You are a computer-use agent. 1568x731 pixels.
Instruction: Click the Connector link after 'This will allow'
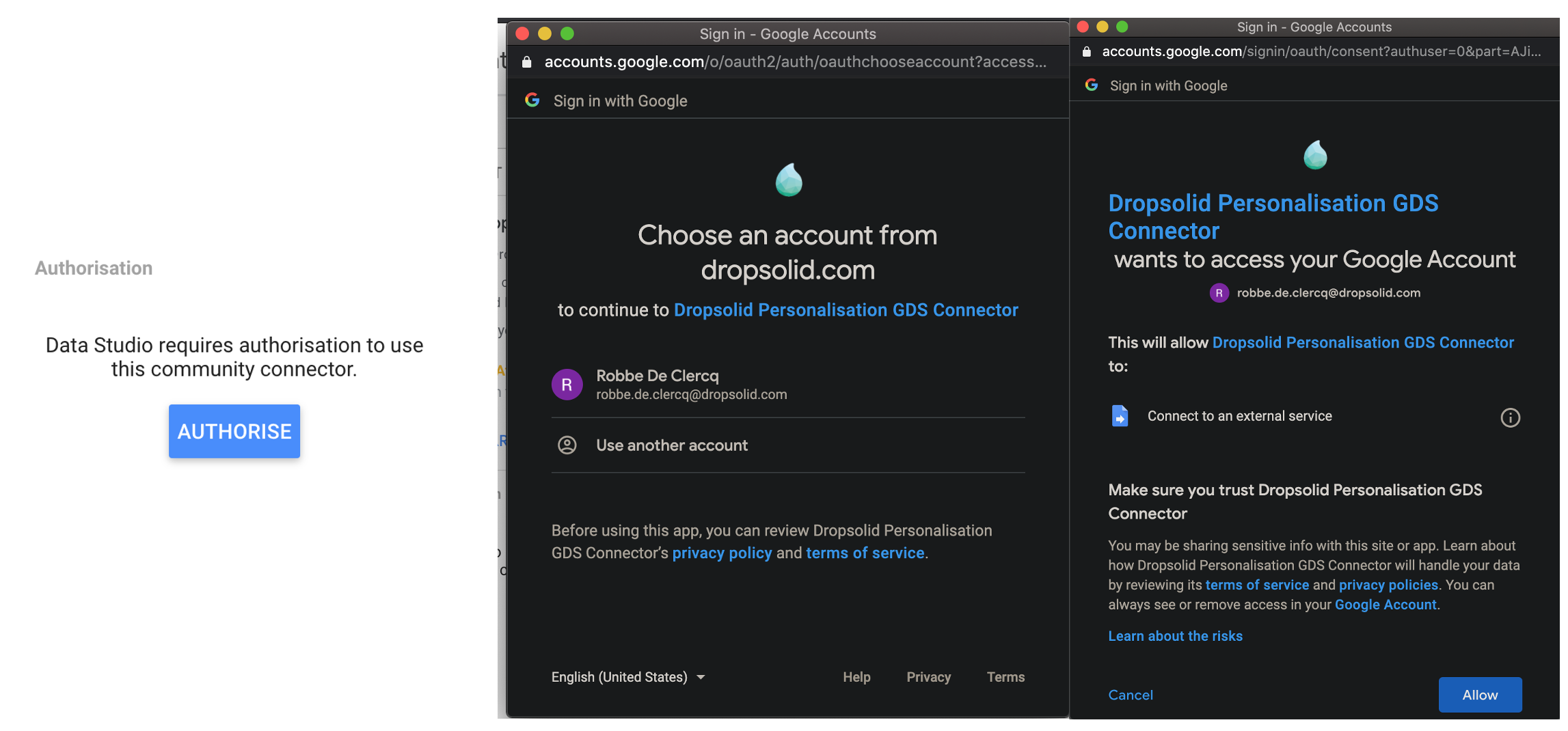pyautogui.click(x=1363, y=343)
